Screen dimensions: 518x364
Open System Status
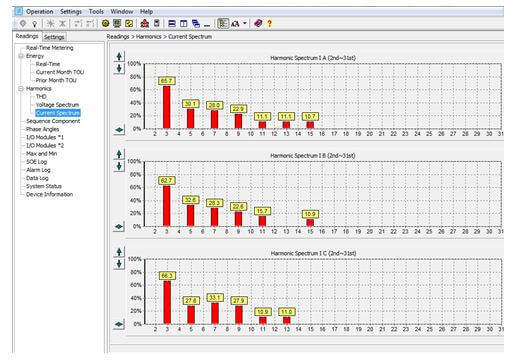[44, 186]
